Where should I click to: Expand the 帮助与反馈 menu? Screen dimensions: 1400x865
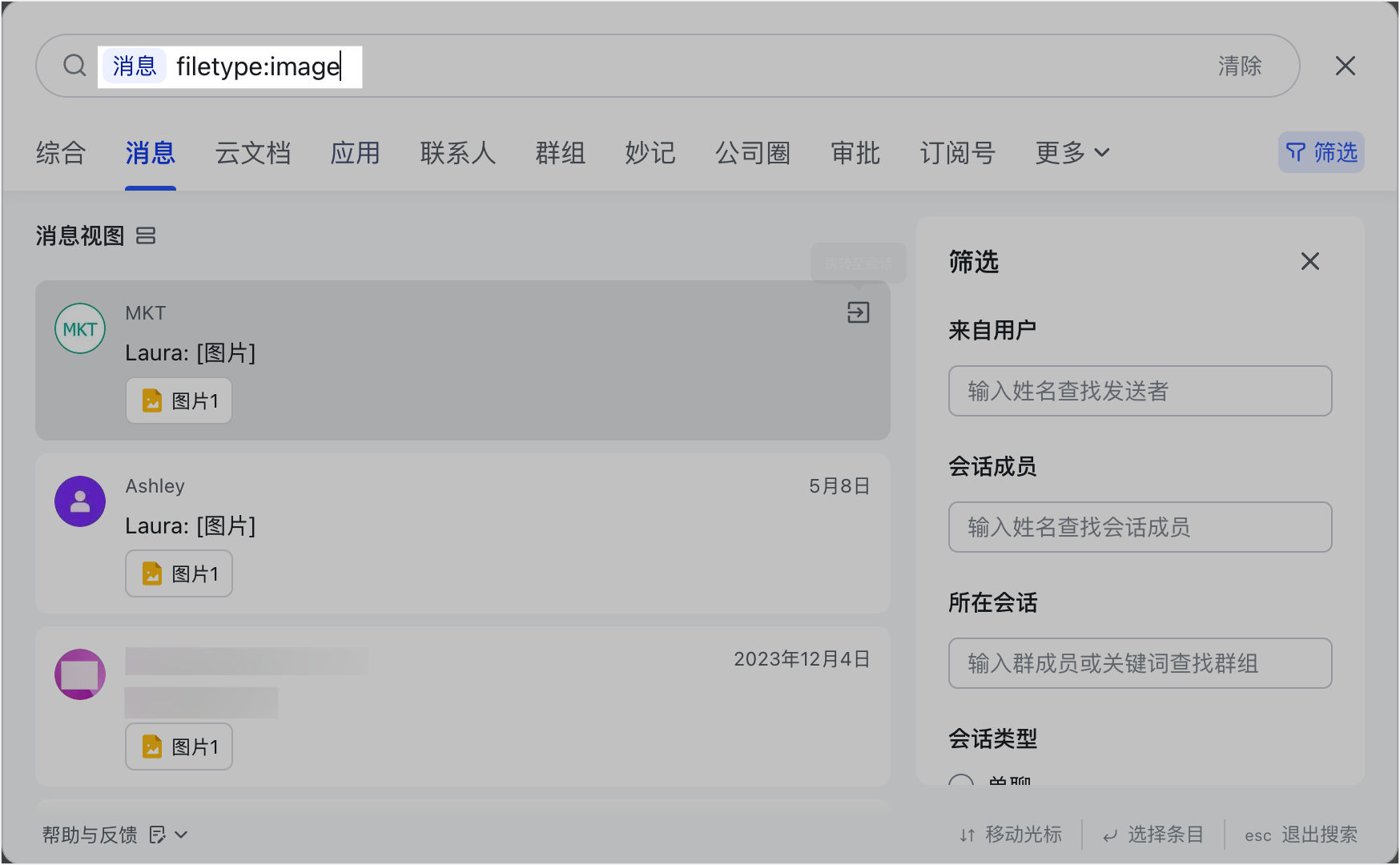(x=115, y=835)
